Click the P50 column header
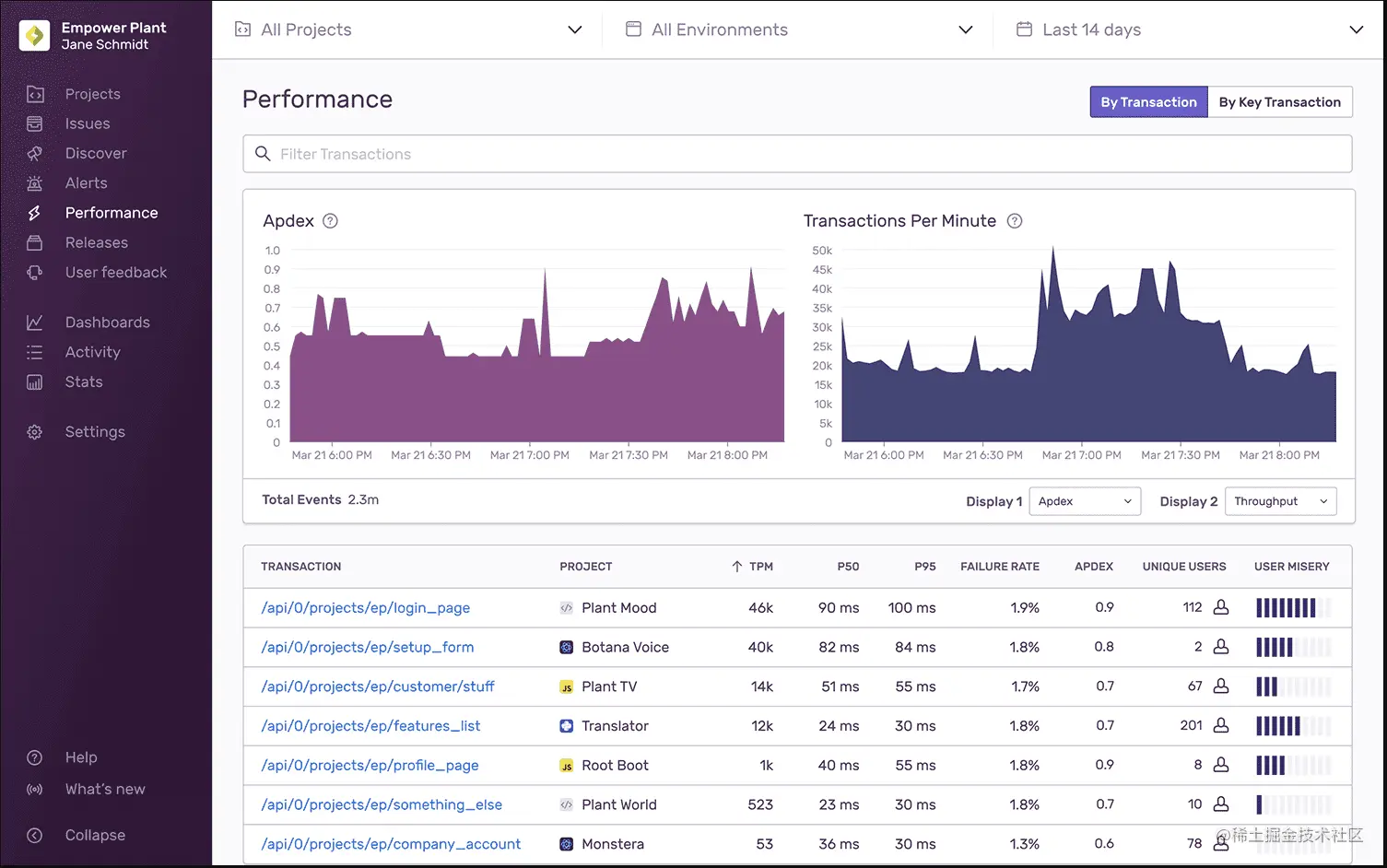The image size is (1387, 868). point(848,567)
